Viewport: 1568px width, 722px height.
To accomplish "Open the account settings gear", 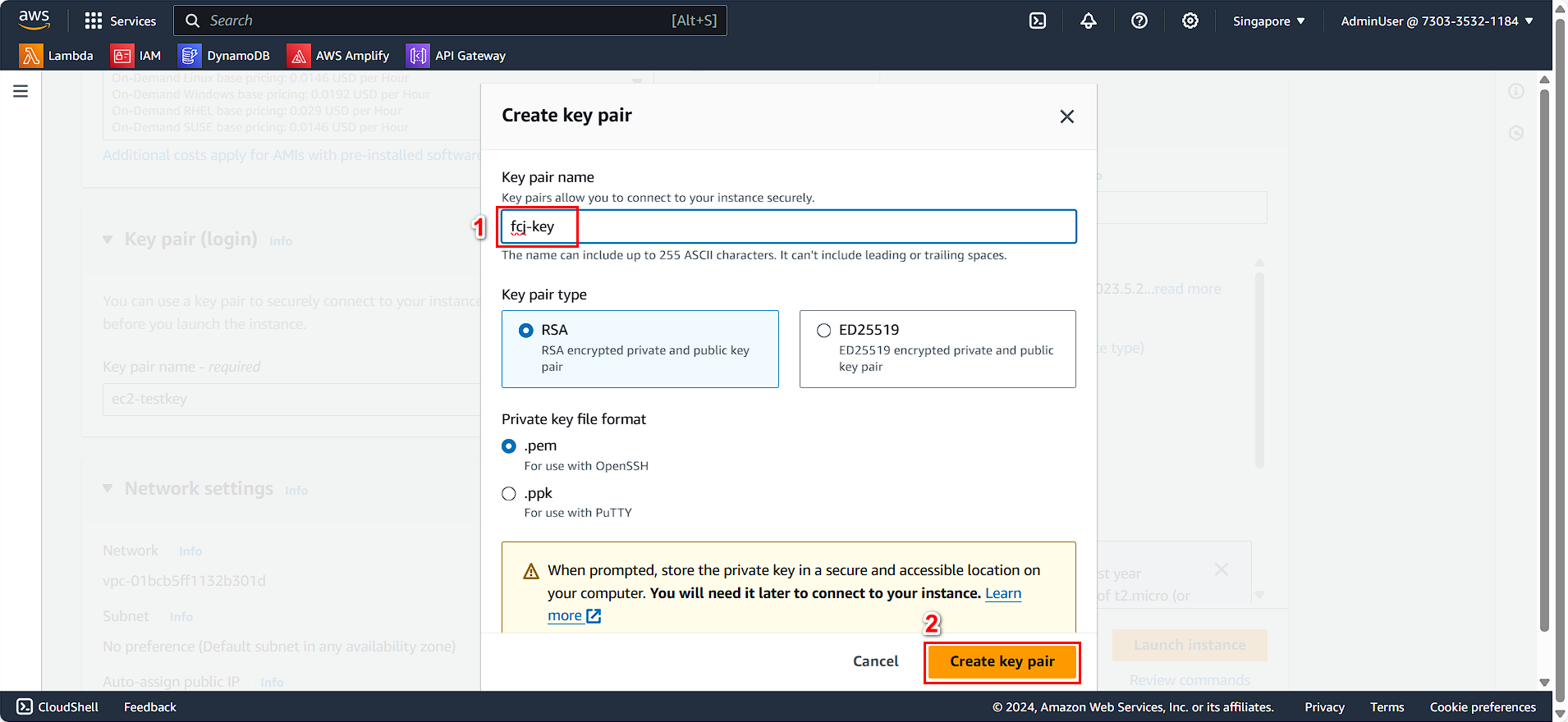I will pos(1190,21).
